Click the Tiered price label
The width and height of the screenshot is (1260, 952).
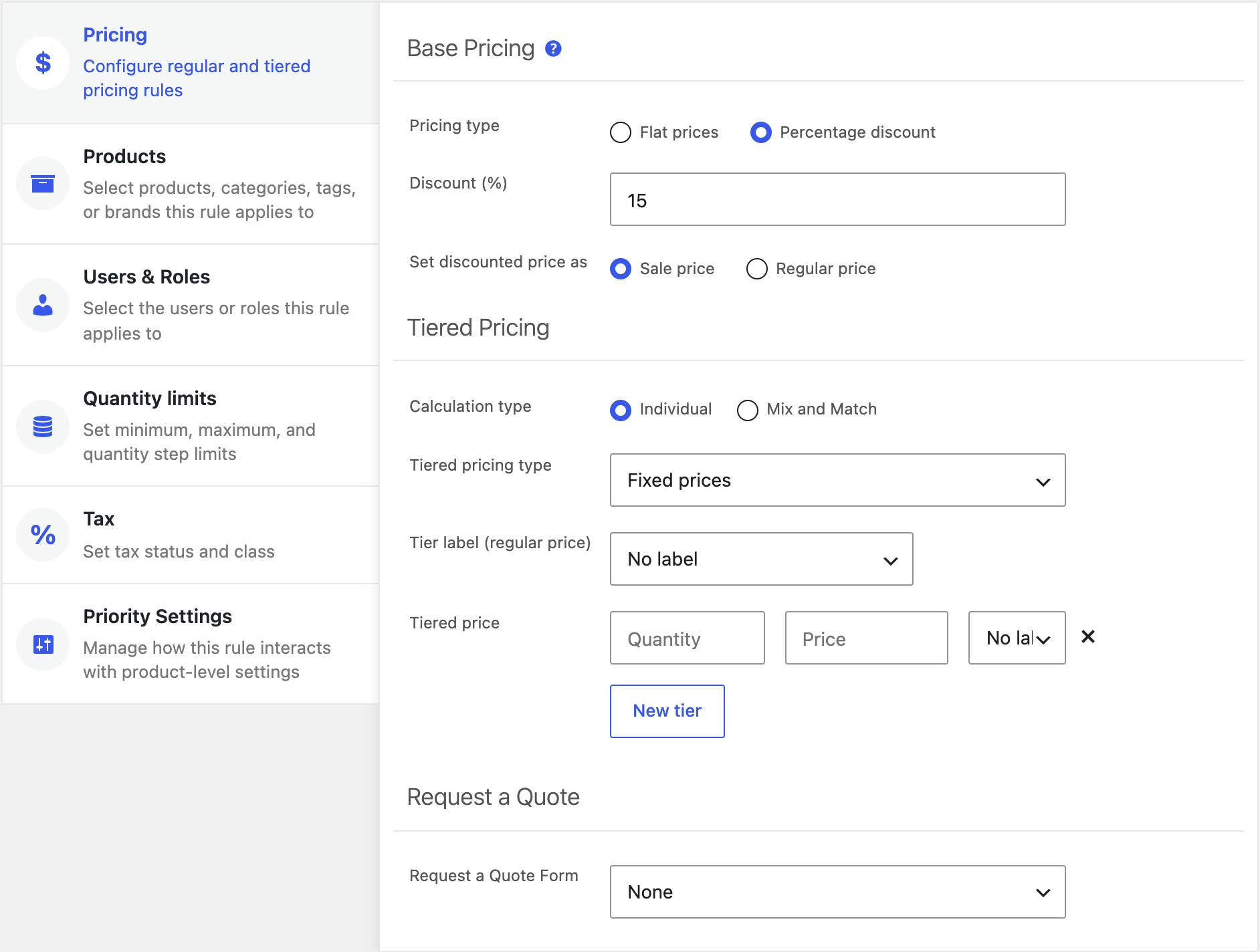[x=454, y=623]
